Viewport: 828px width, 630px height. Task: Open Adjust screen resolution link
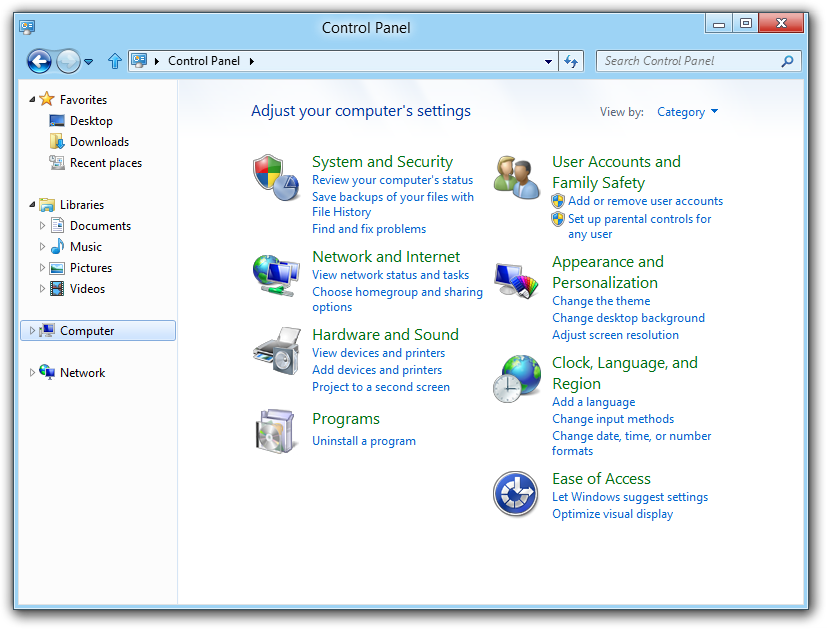pos(615,334)
